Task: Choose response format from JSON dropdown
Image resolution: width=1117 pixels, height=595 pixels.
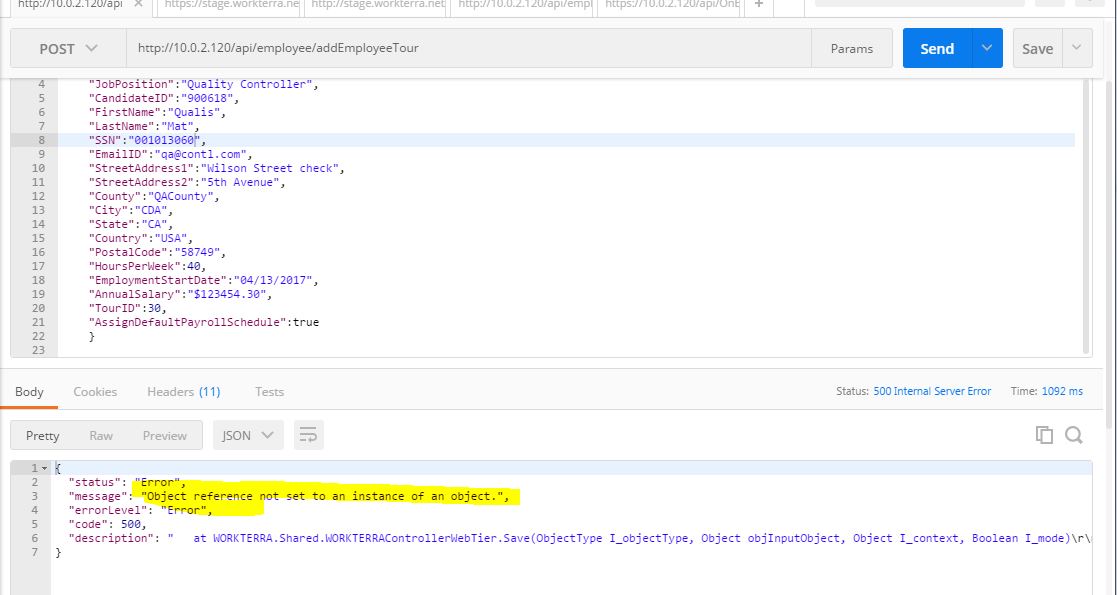Action: 247,435
